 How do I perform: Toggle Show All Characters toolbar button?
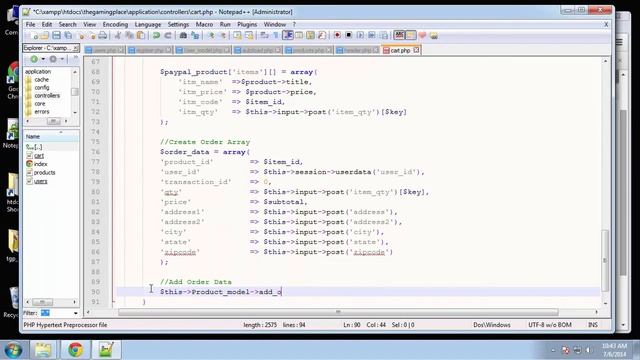tap(276, 36)
